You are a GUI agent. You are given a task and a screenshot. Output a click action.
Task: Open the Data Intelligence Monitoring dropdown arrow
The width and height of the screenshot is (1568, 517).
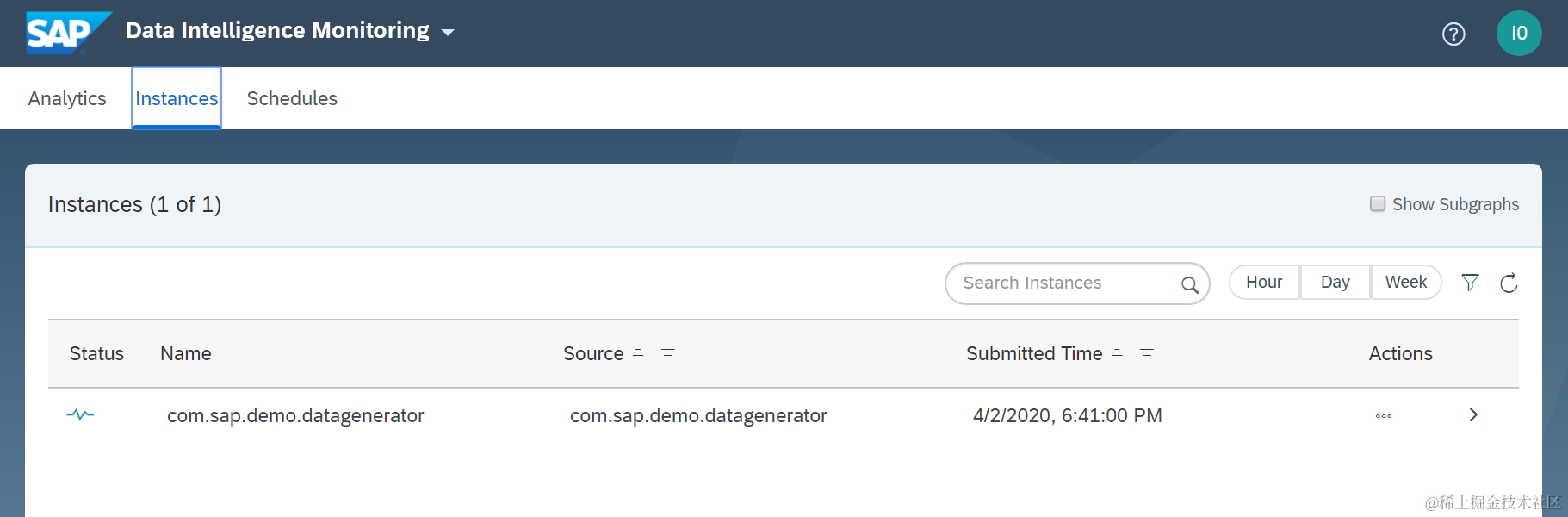point(448,33)
